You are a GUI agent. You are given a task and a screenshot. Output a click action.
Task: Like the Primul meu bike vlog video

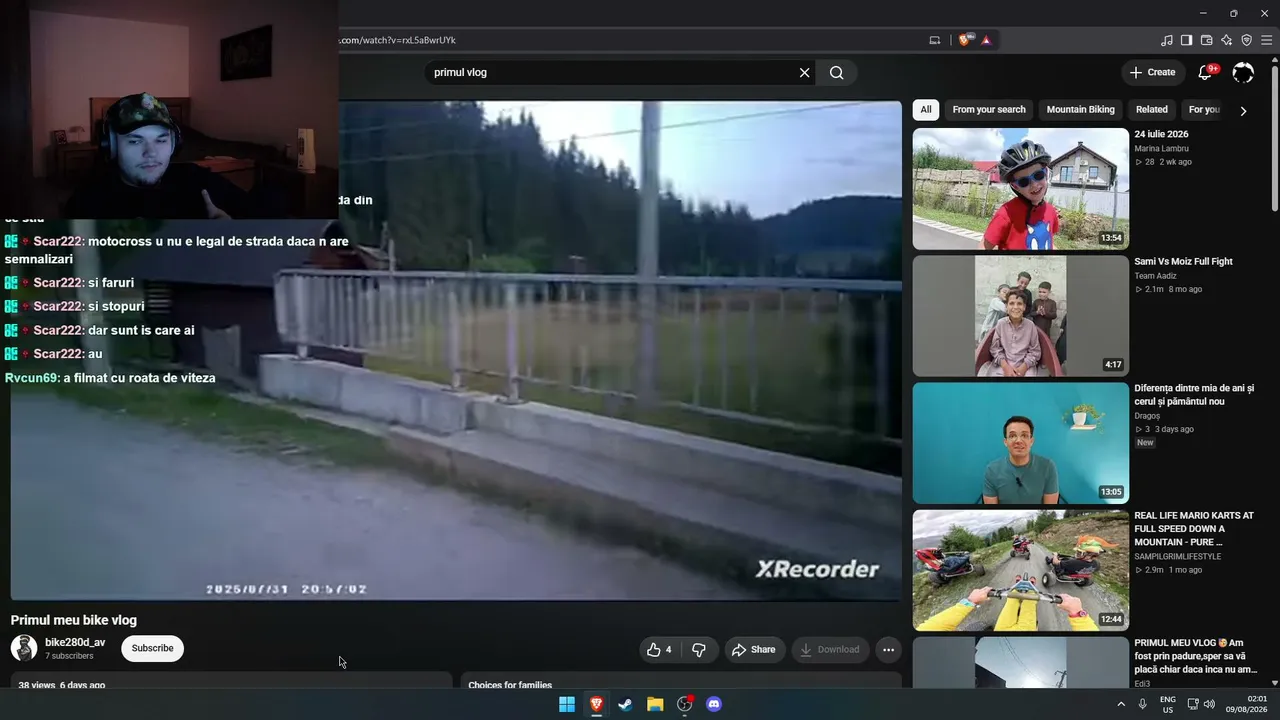(x=659, y=650)
